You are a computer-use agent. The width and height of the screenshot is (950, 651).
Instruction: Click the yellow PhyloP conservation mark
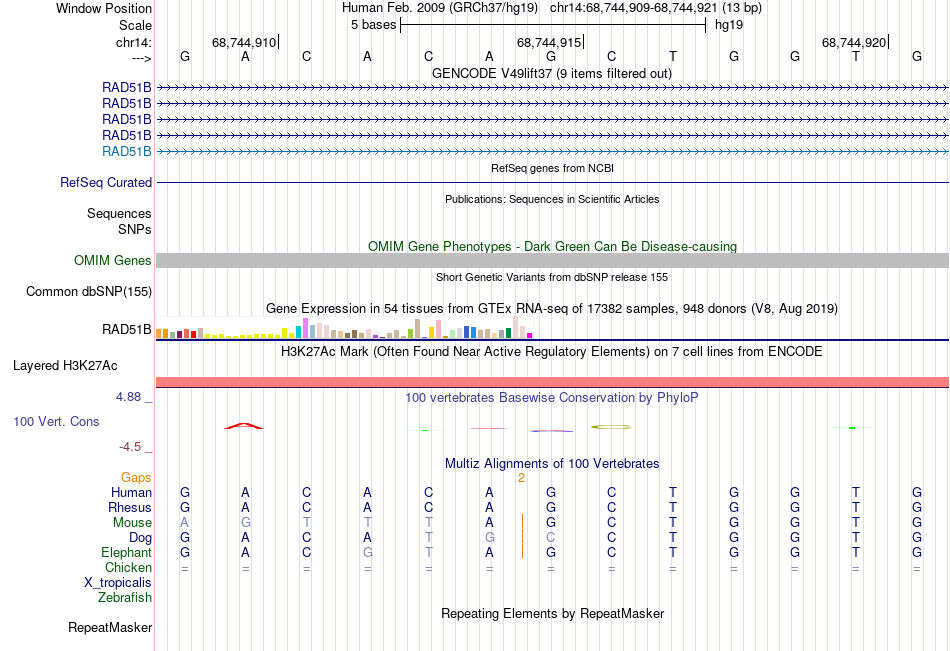click(611, 427)
